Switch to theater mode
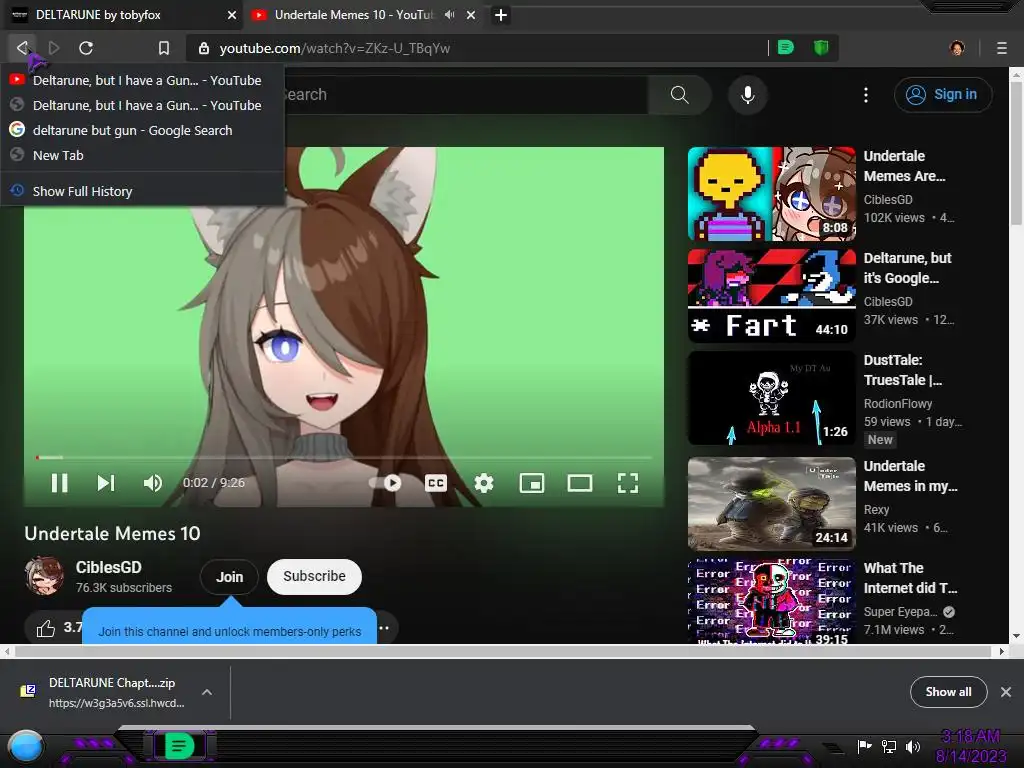Screen dimensions: 1024x768 (580, 483)
